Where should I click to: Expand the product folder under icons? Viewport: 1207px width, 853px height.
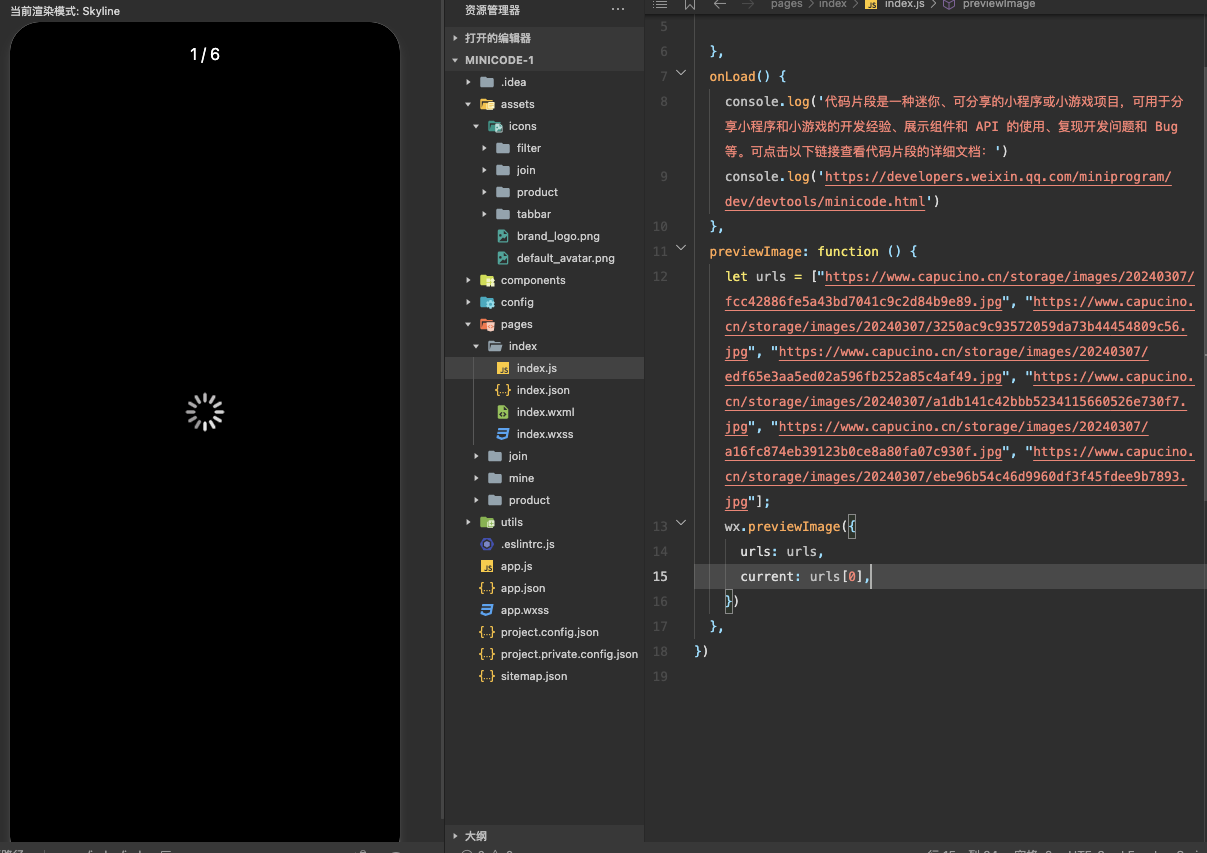484,192
